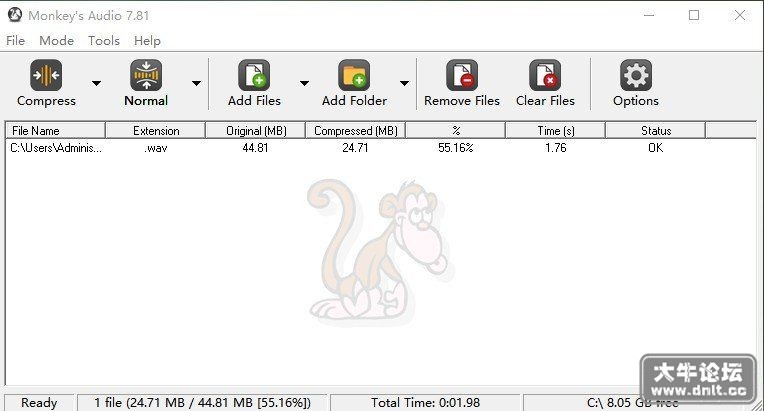Minimize the Monkey's Audio window
The height and width of the screenshot is (411, 764).
click(649, 15)
